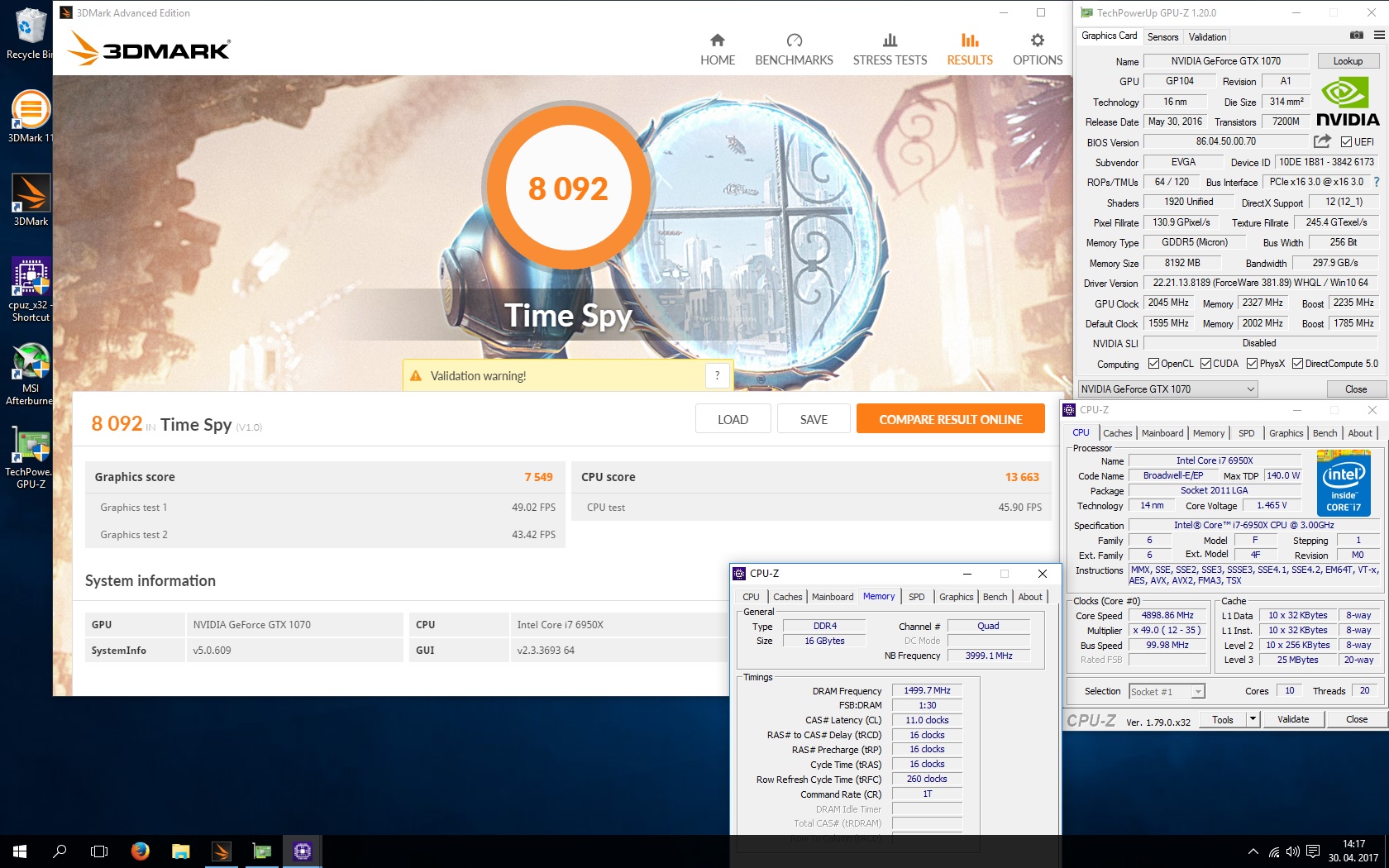Click the GPU-Z BIOS export share icon
The width and height of the screenshot is (1389, 868).
click(x=1322, y=141)
